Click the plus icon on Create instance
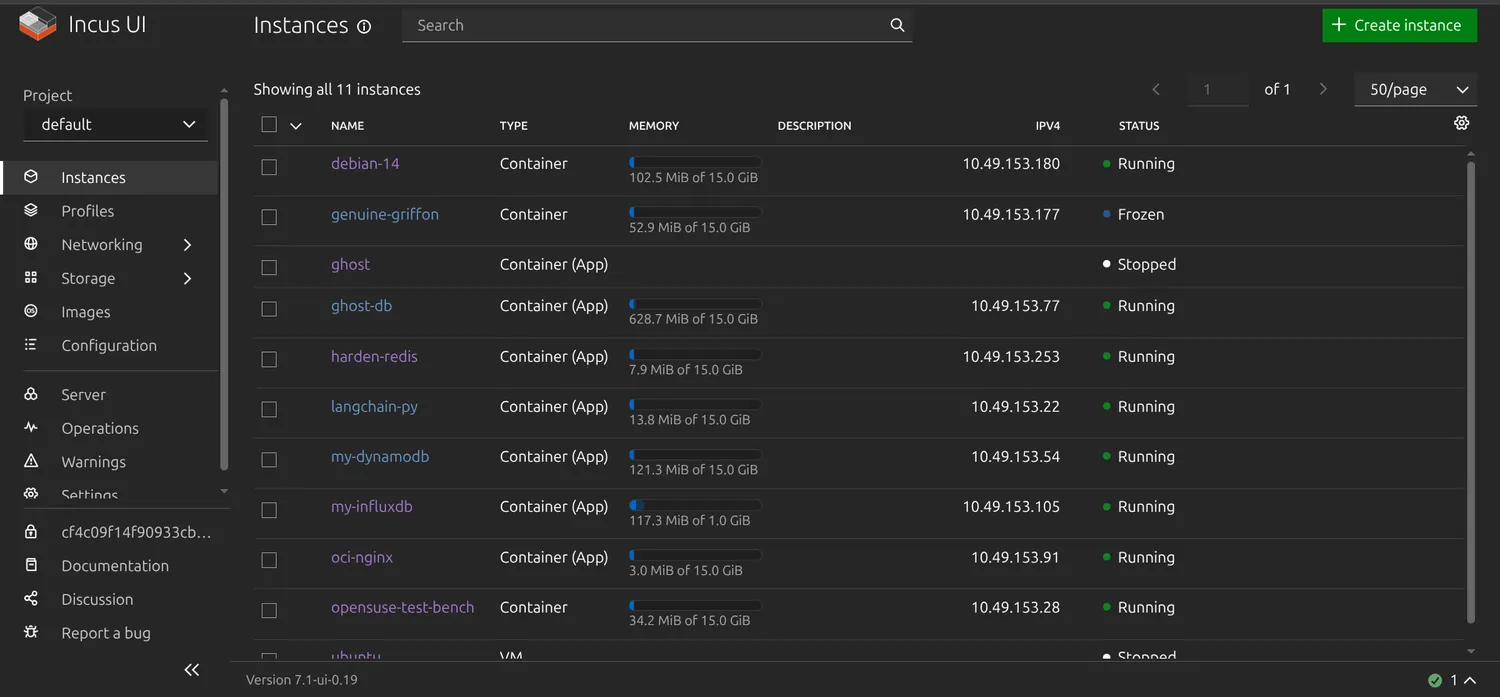Viewport: 1500px width, 697px height. pyautogui.click(x=1339, y=25)
